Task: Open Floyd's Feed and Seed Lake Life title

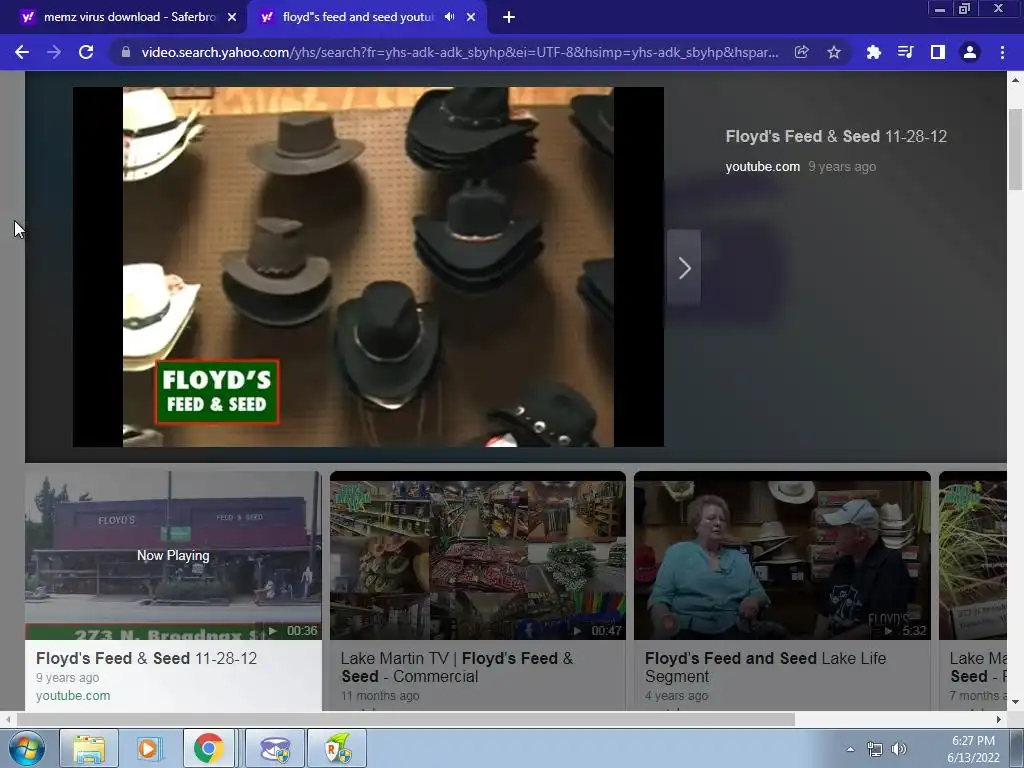Action: [765, 667]
